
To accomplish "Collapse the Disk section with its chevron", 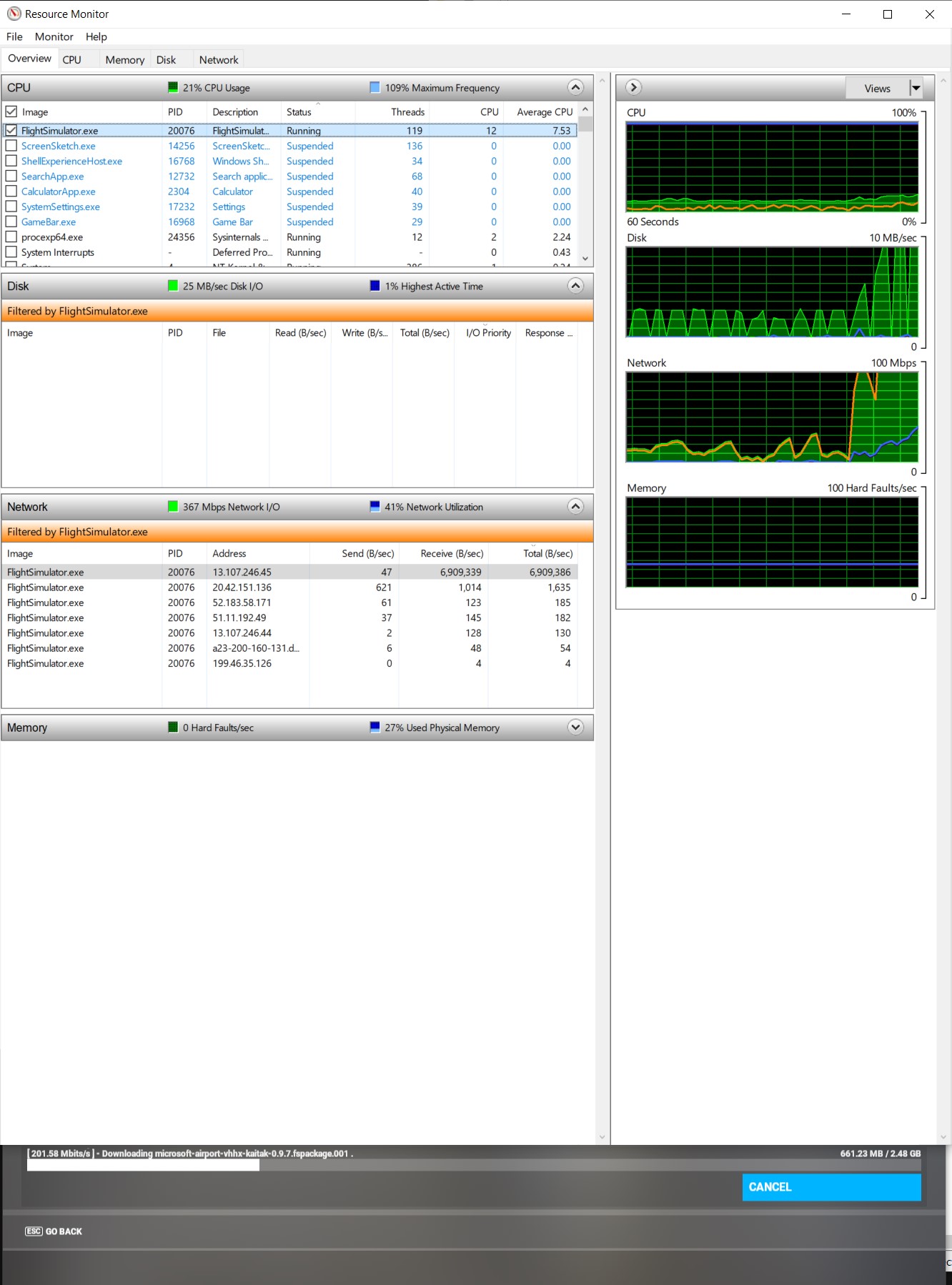I will pos(575,286).
